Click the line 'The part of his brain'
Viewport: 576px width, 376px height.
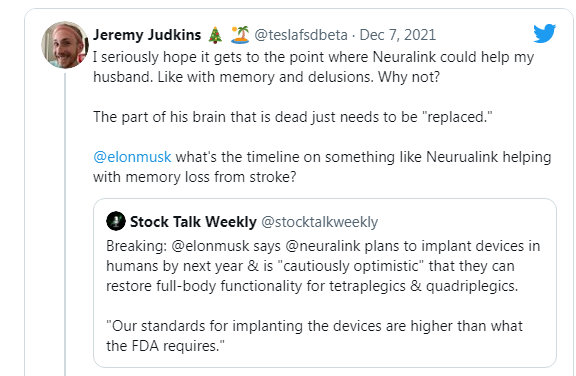(x=292, y=117)
